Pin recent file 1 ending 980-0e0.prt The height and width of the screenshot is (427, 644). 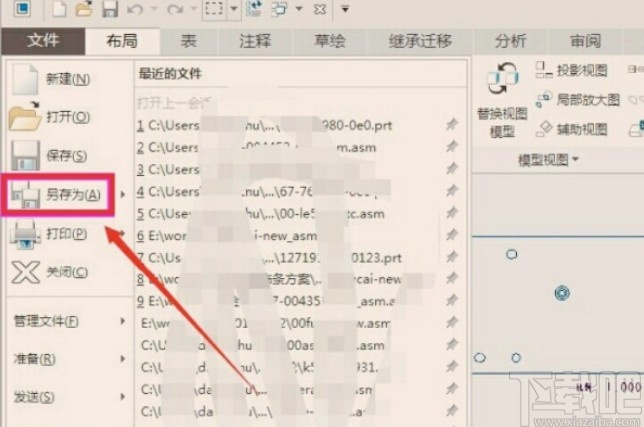tap(452, 124)
